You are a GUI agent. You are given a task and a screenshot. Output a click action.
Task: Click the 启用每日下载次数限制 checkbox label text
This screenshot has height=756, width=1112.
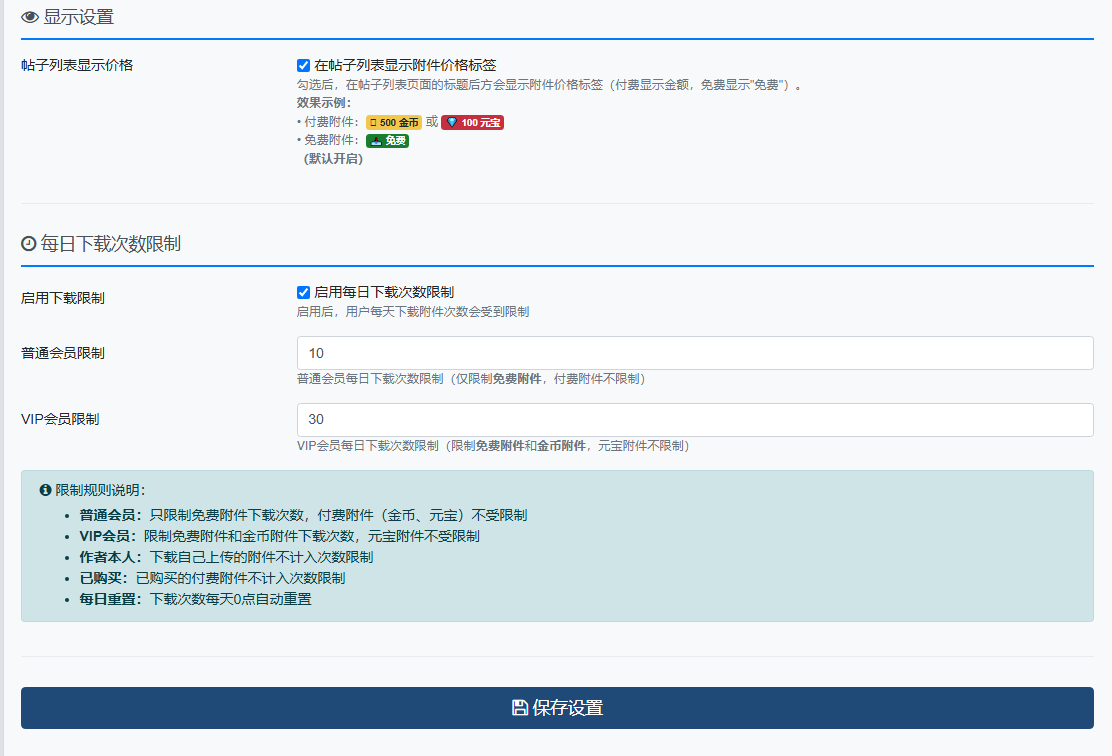[x=384, y=292]
